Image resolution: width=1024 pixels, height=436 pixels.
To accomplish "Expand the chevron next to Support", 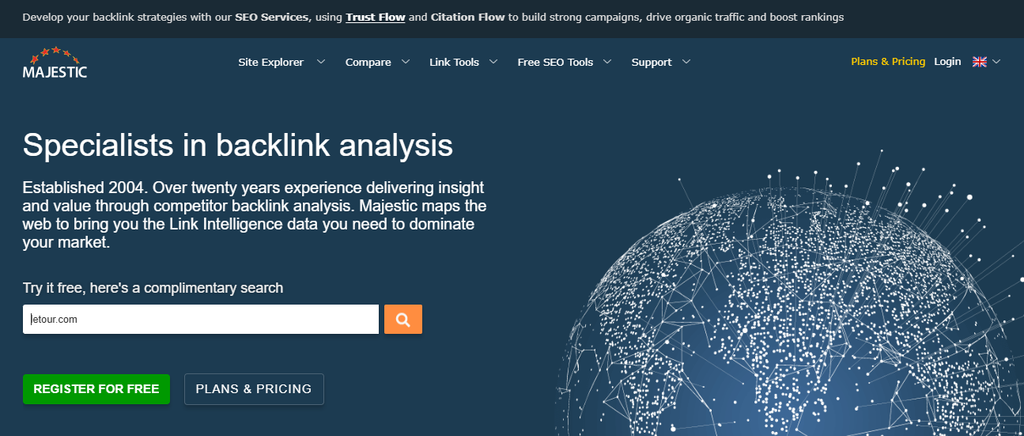I will [x=686, y=62].
